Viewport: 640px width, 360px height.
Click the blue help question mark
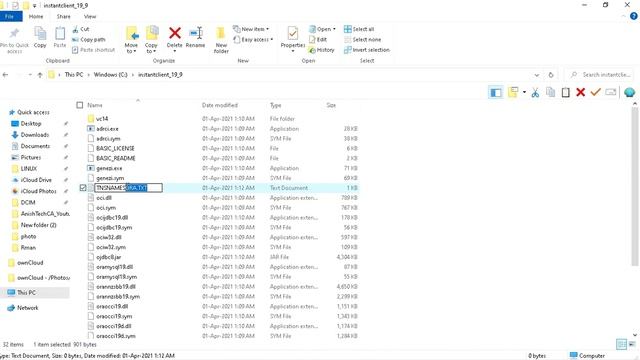633,16
